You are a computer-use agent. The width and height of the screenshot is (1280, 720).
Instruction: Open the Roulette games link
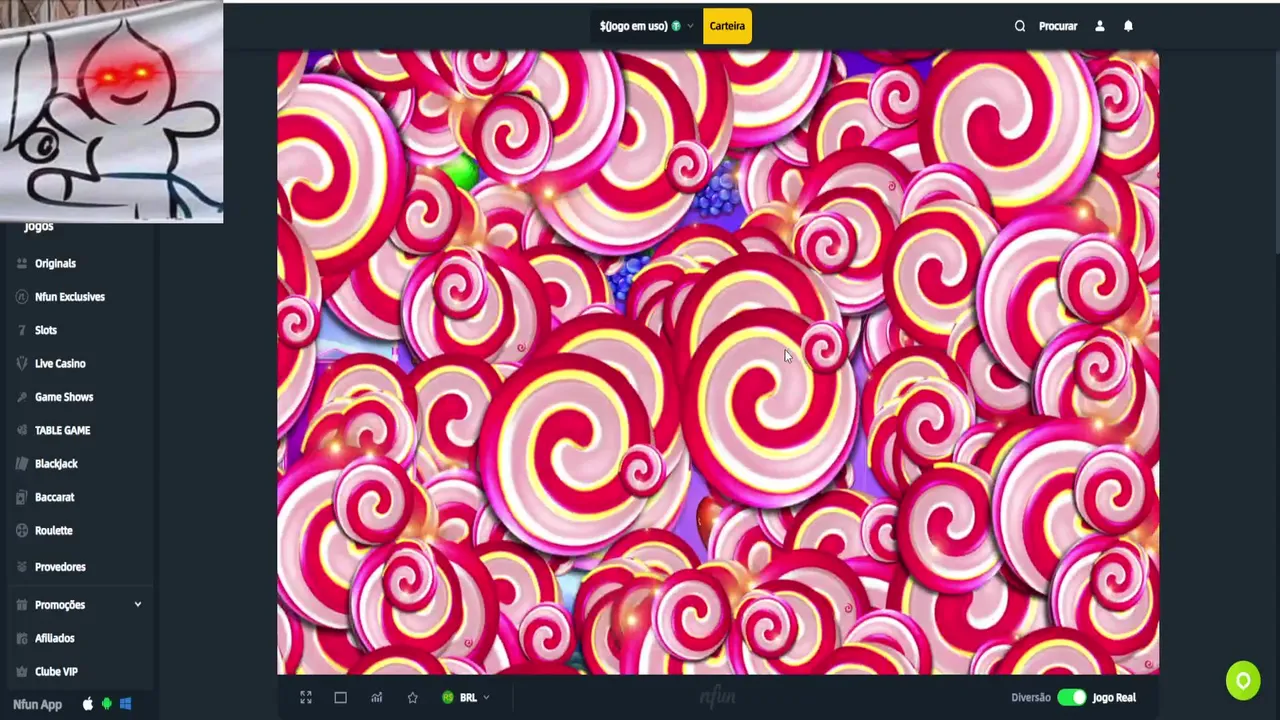click(x=54, y=531)
